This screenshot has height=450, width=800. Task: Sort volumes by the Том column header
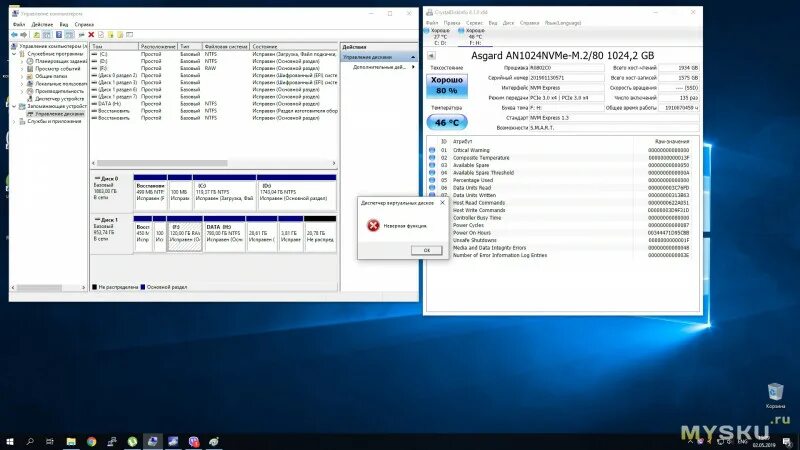tap(114, 46)
